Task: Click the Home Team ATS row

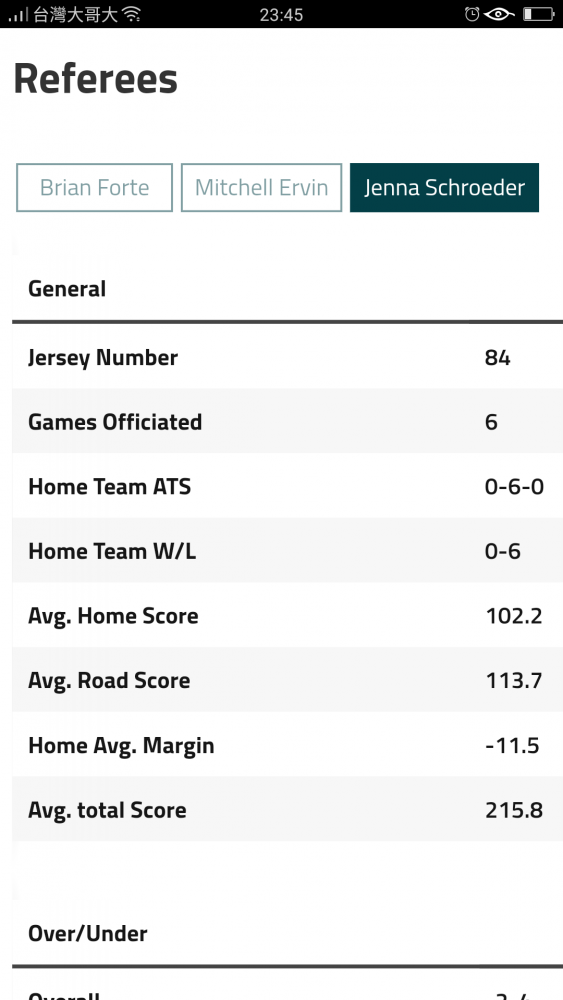Action: (288, 486)
